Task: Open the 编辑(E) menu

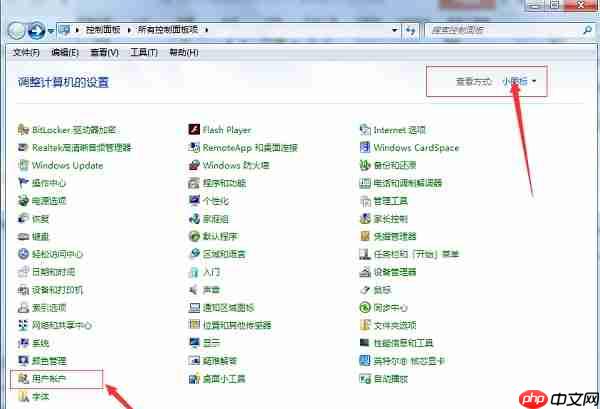Action: 65,52
